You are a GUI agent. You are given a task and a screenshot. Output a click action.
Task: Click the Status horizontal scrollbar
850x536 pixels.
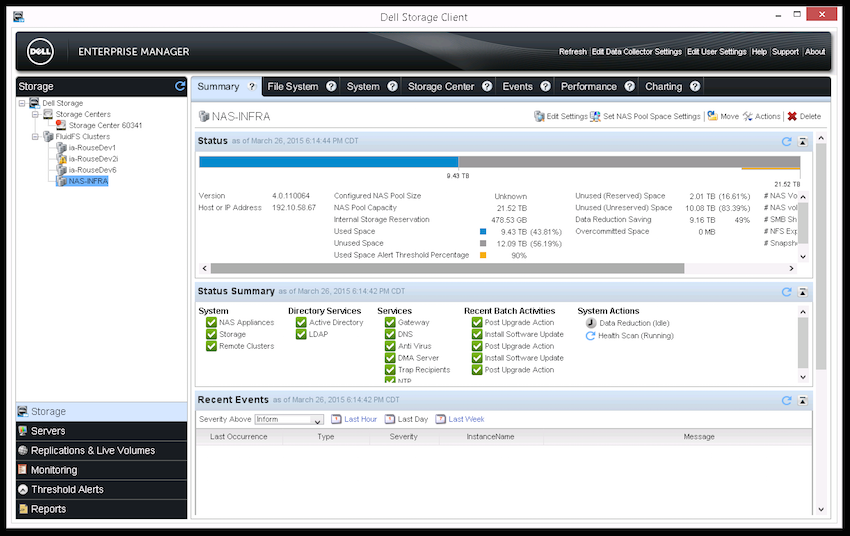(447, 268)
